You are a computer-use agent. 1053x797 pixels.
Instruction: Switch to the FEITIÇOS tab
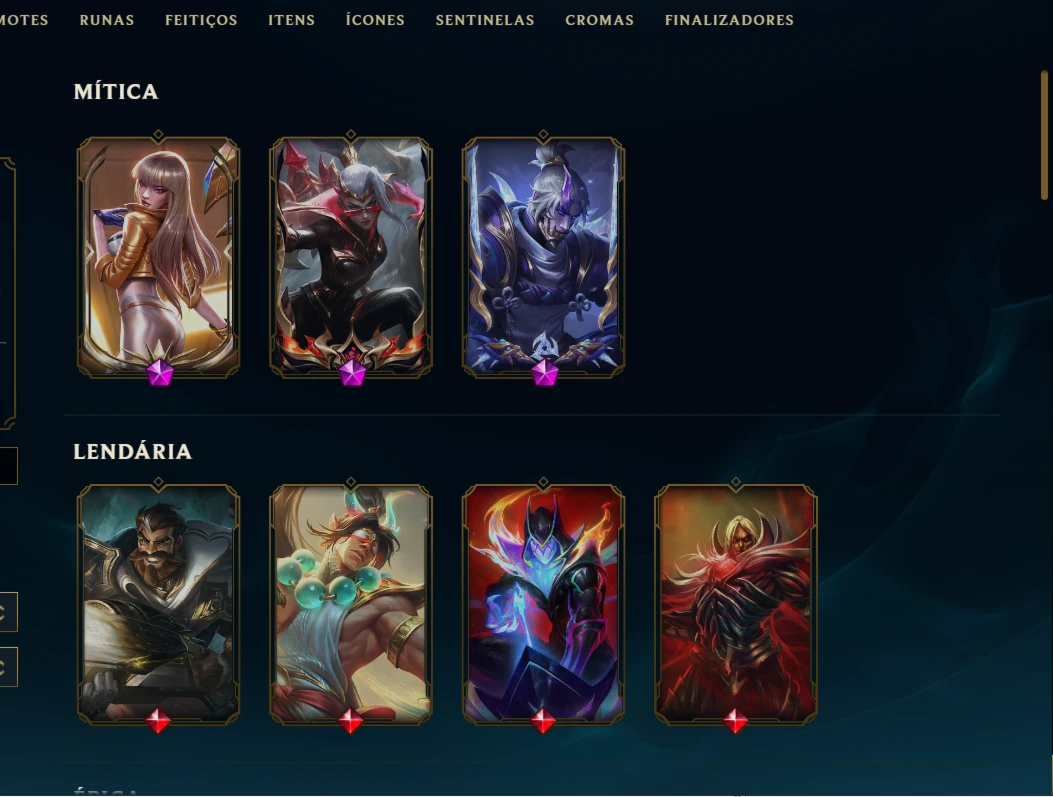201,21
